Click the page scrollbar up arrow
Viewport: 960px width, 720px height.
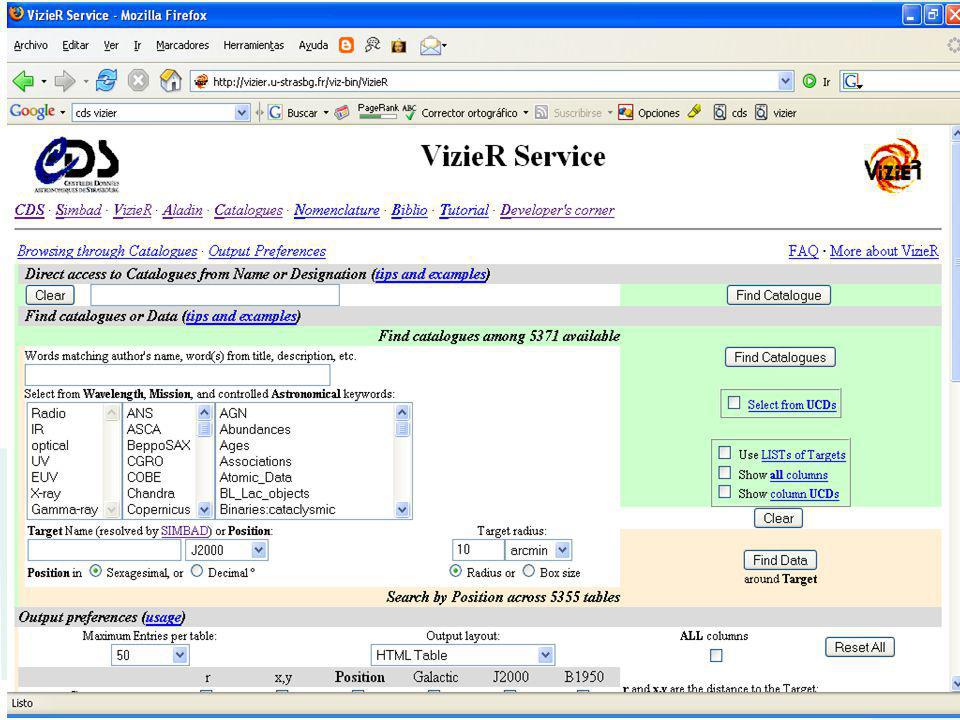(x=956, y=132)
